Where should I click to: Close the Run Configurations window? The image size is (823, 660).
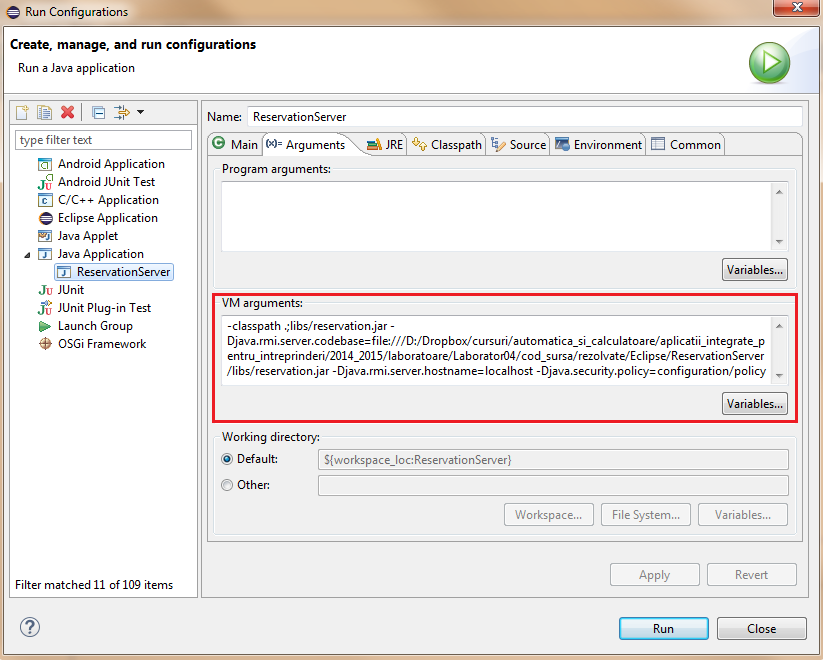tap(797, 7)
